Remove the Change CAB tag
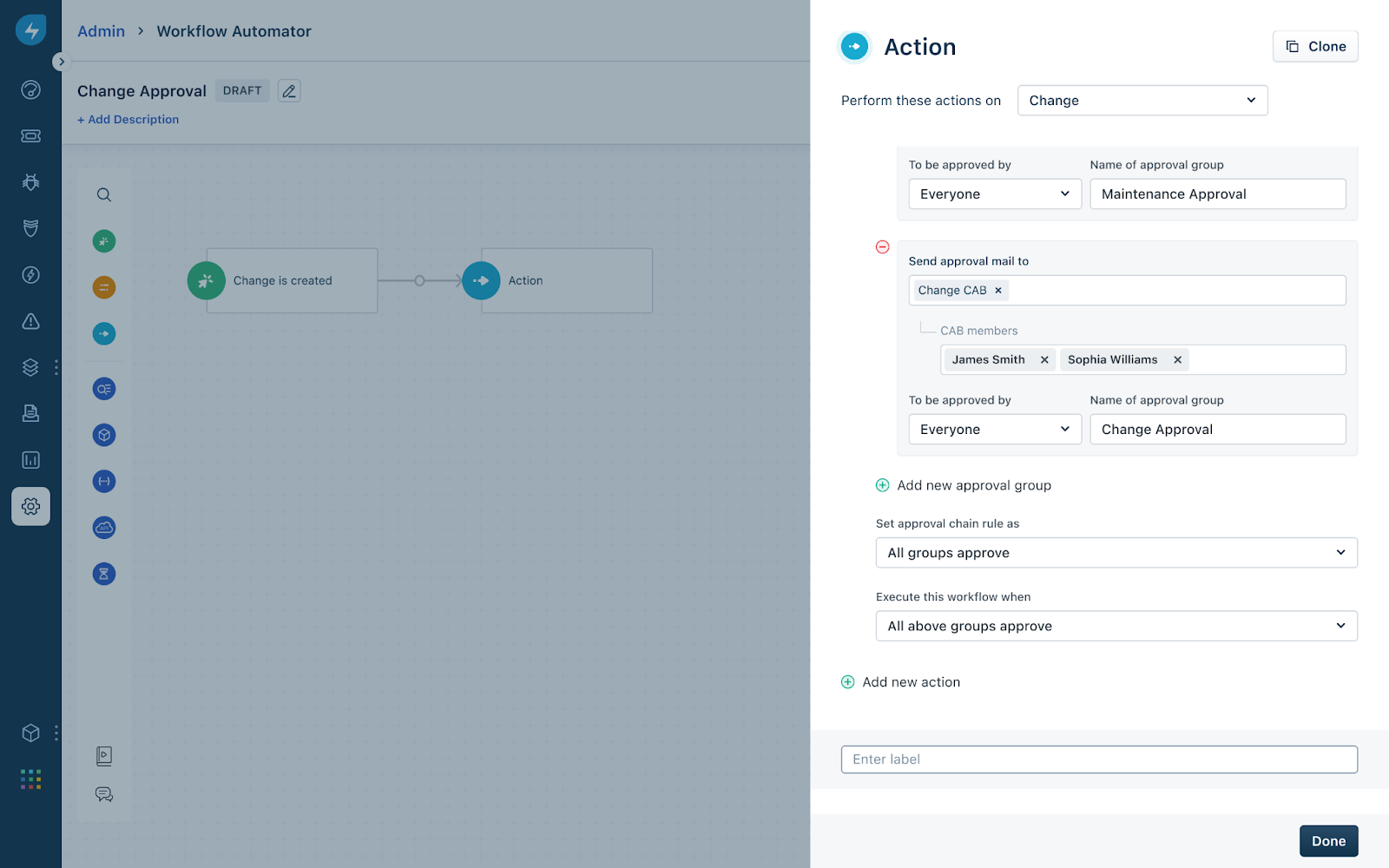 (998, 291)
